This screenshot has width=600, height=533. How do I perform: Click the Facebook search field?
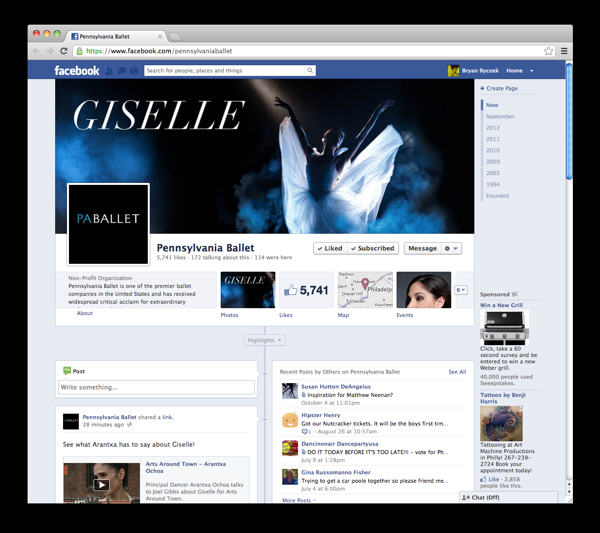click(x=225, y=70)
